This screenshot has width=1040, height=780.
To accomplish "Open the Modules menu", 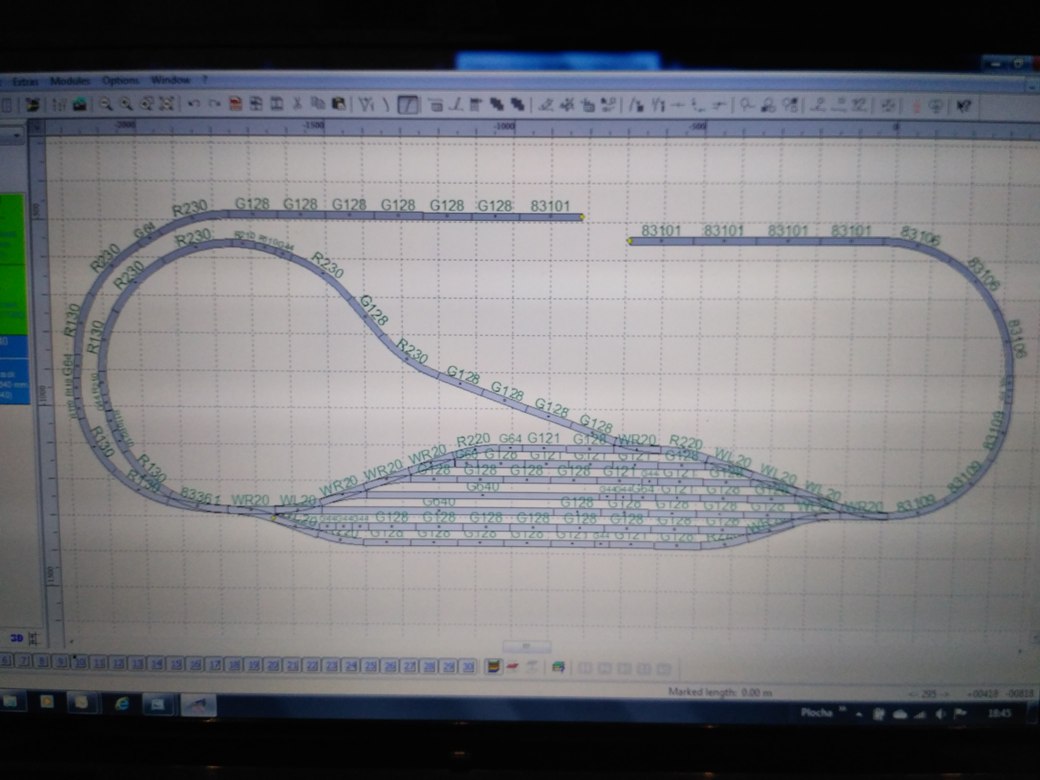I will [x=70, y=80].
